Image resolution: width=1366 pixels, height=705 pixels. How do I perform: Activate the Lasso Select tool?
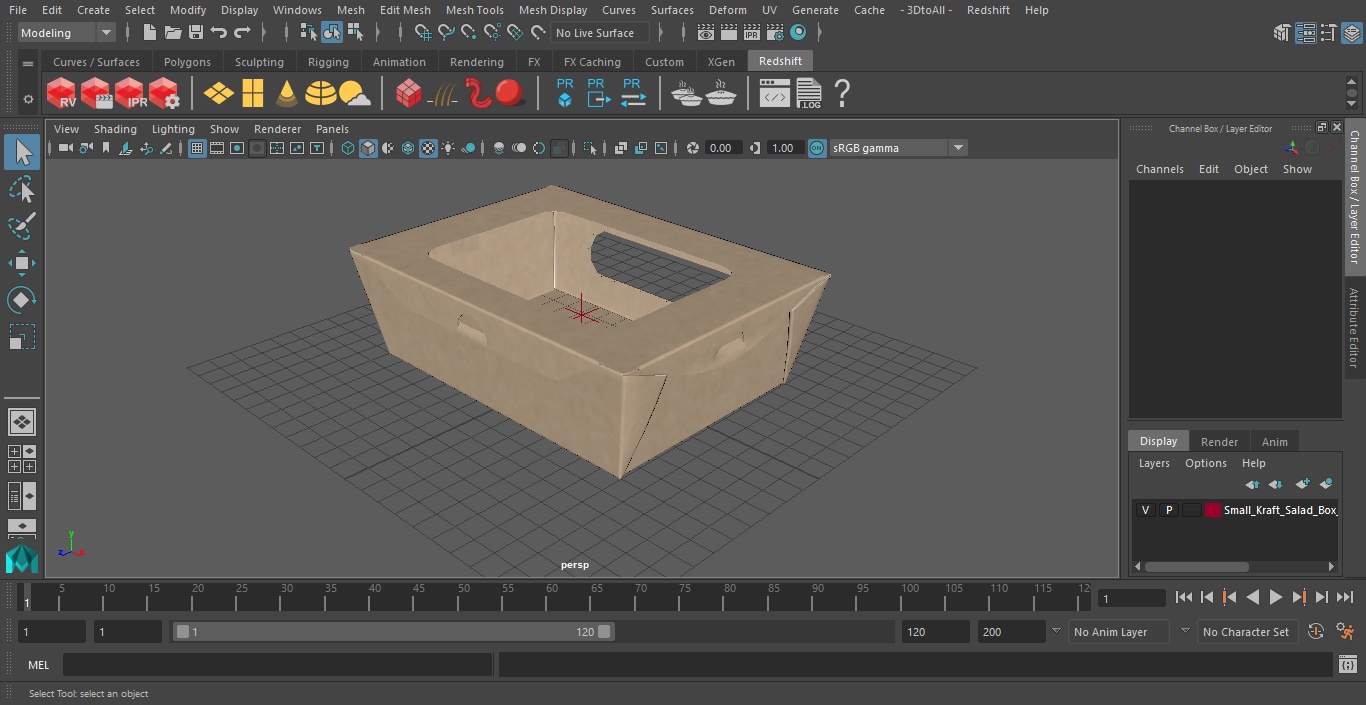pos(22,189)
